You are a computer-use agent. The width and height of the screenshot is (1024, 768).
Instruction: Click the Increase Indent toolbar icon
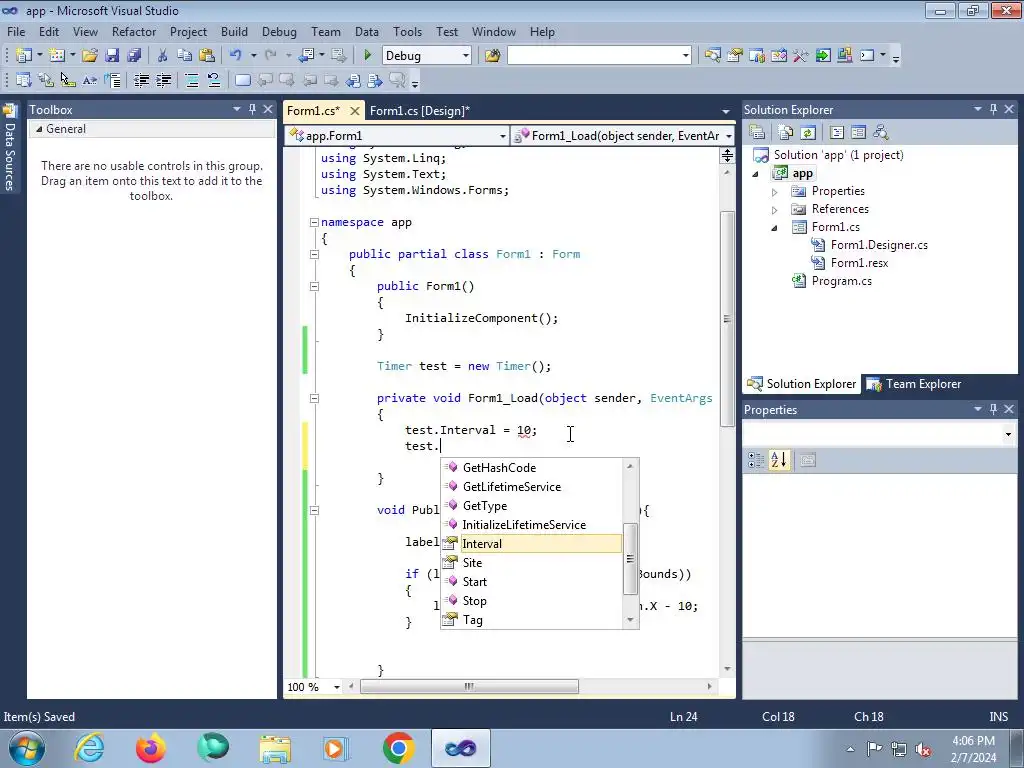tap(164, 80)
